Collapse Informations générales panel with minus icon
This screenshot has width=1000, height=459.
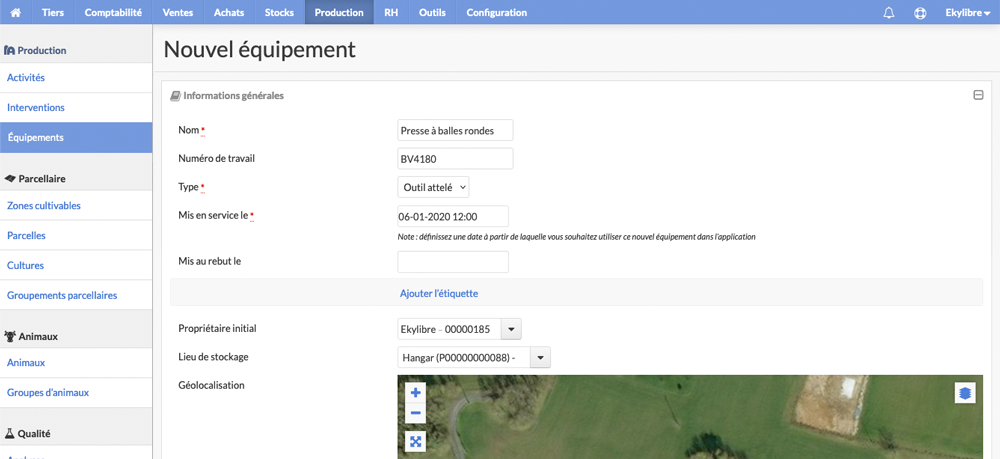(x=978, y=95)
